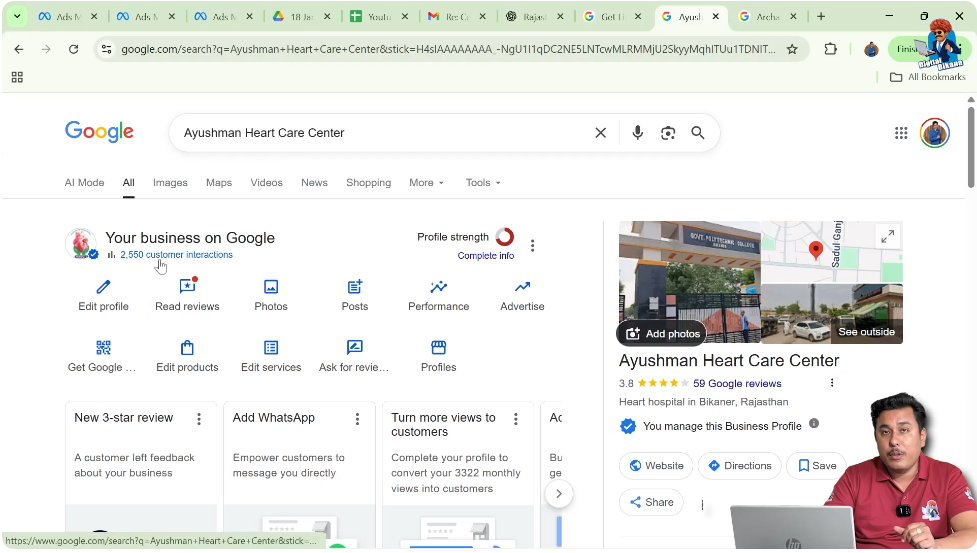Viewport: 977px width, 553px height.
Task: Submit search with magnifier icon
Action: [x=698, y=133]
